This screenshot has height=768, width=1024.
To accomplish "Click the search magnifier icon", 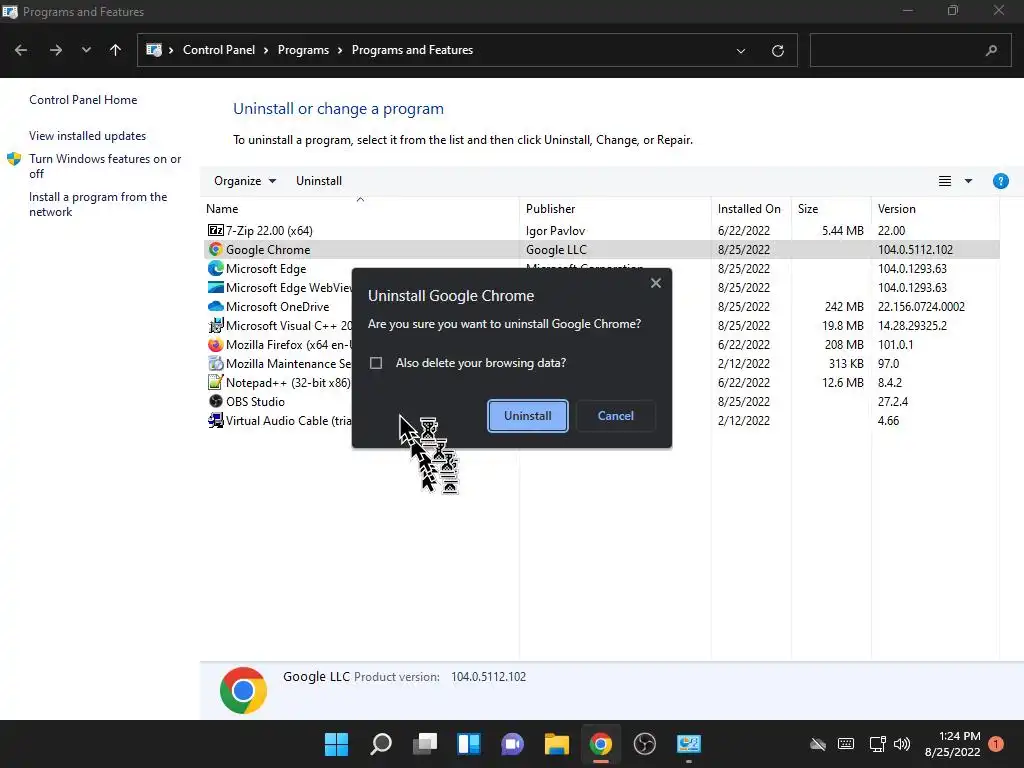I will (x=991, y=50).
